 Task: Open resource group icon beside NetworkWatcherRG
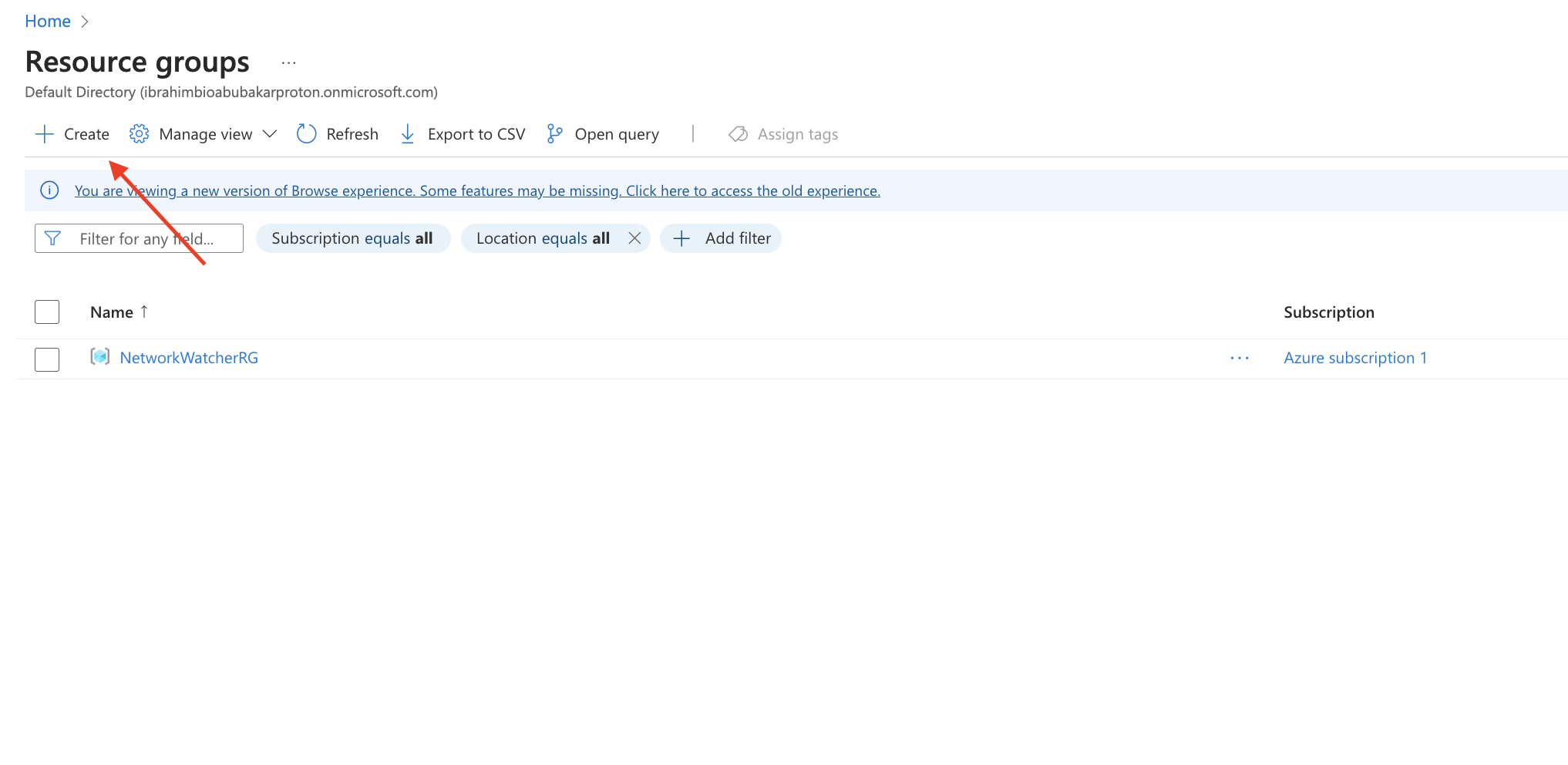click(100, 356)
